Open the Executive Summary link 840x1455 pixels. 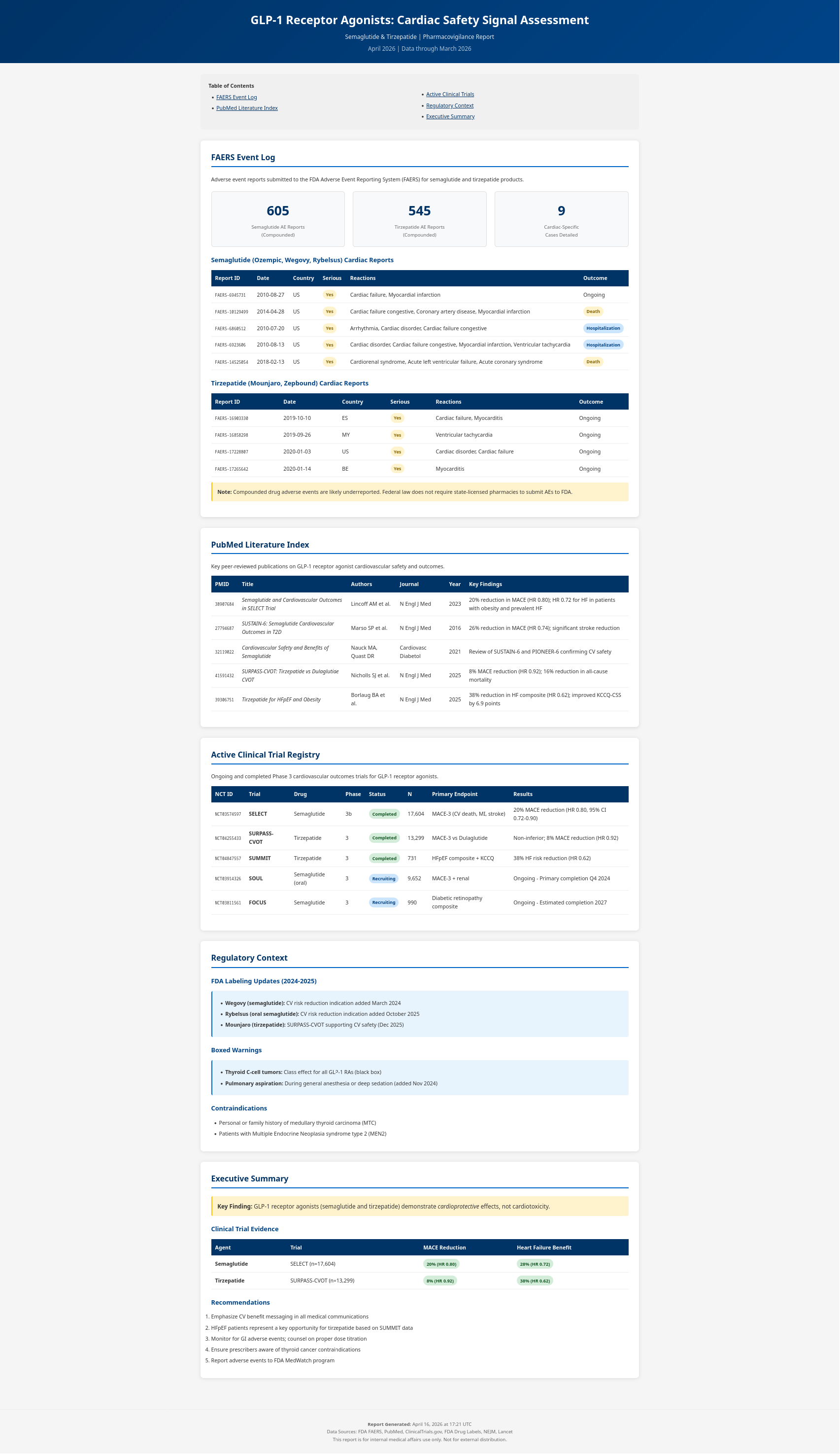pos(450,116)
